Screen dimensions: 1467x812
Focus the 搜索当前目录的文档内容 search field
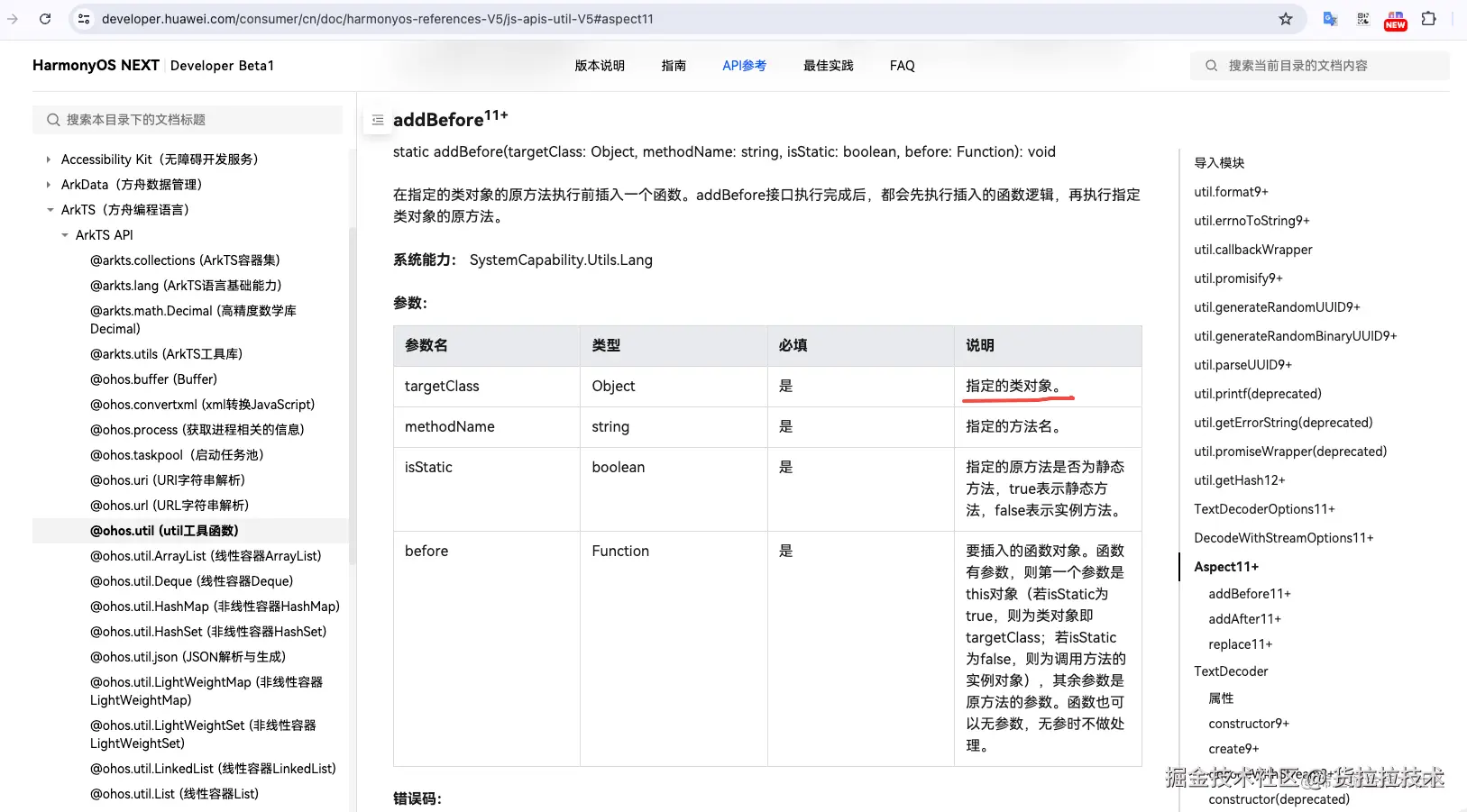click(1320, 66)
